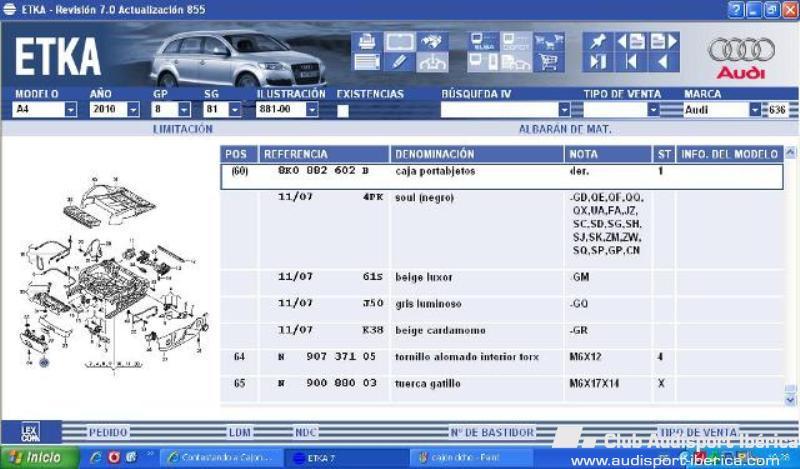The image size is (800, 469).
Task: Open the hierarchy tree icon under the binoculars
Action: (x=432, y=62)
